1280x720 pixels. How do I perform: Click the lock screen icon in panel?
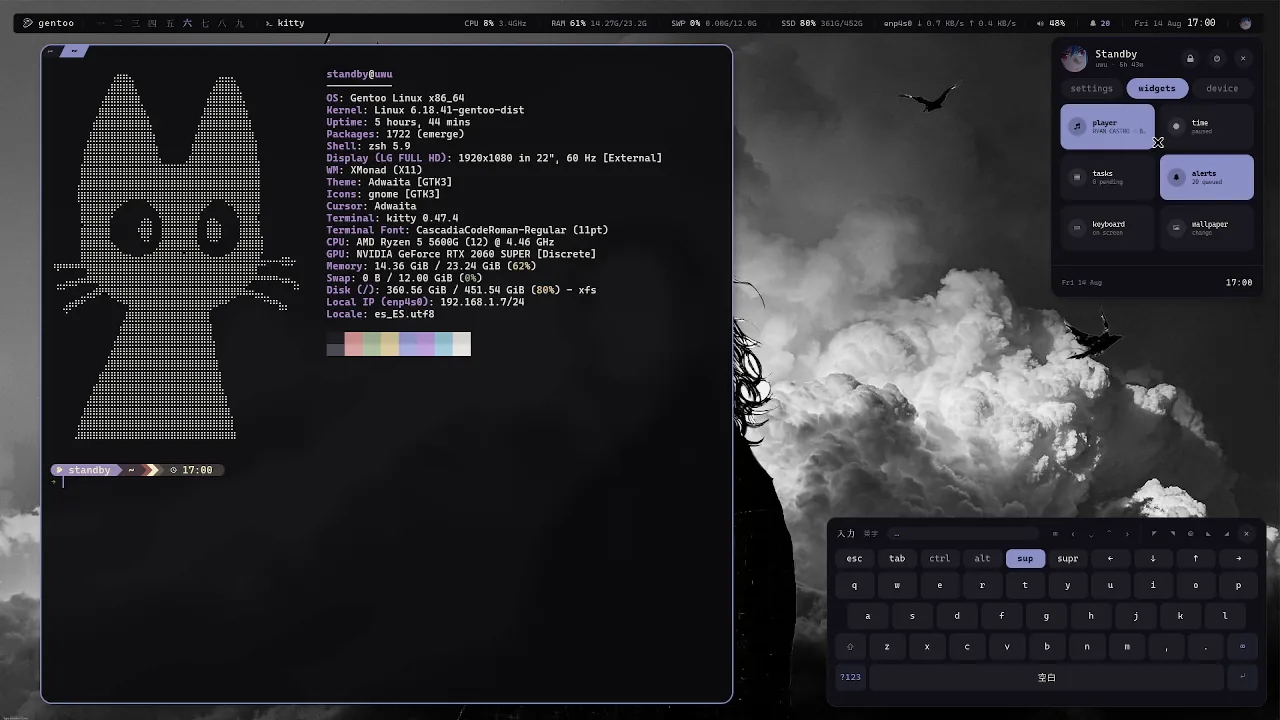coord(1190,59)
